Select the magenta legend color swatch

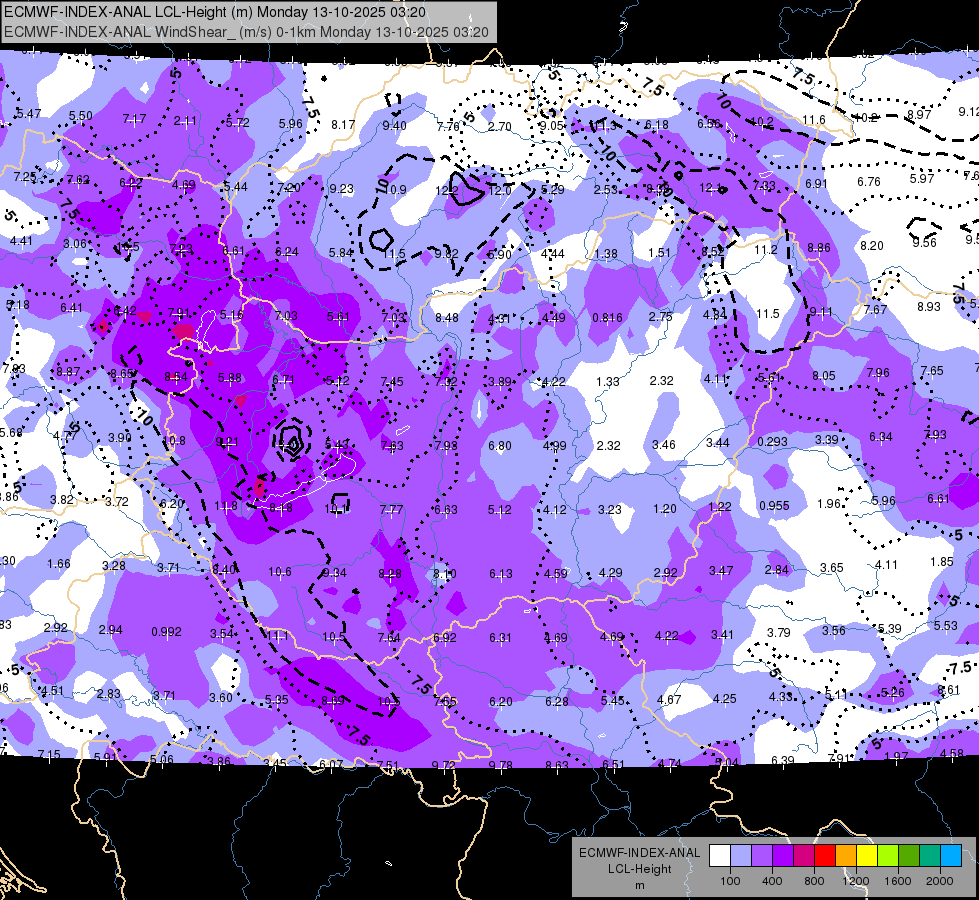click(x=804, y=856)
